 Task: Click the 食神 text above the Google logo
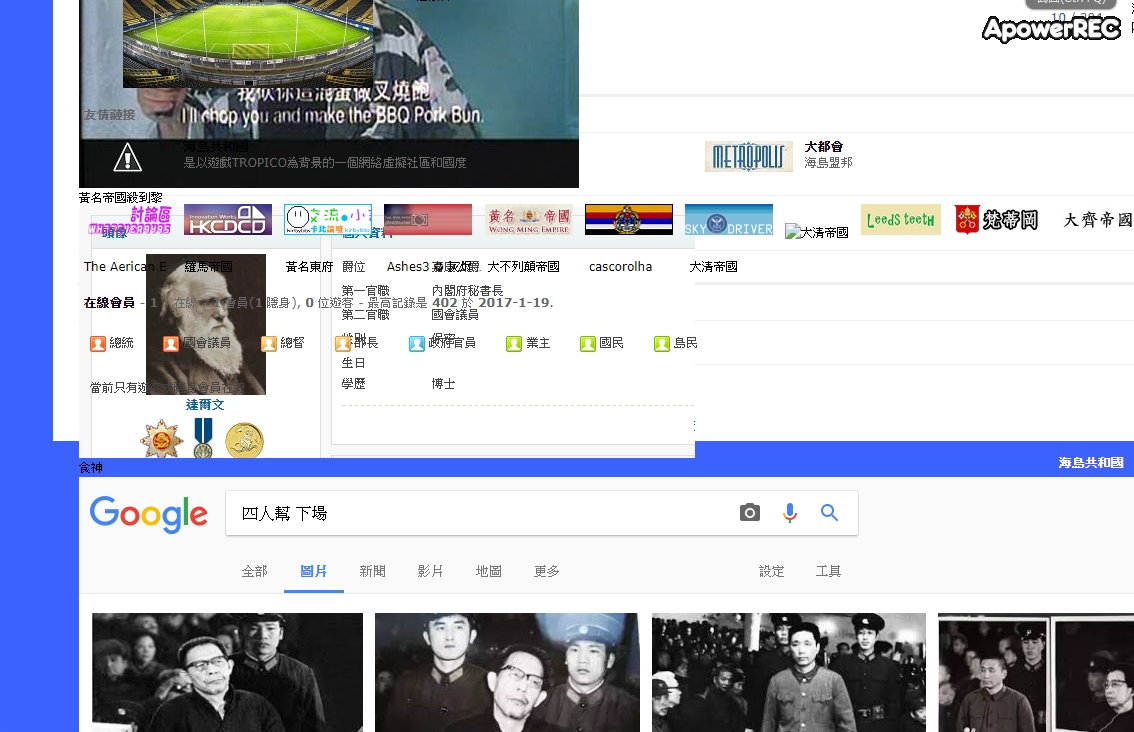click(90, 468)
